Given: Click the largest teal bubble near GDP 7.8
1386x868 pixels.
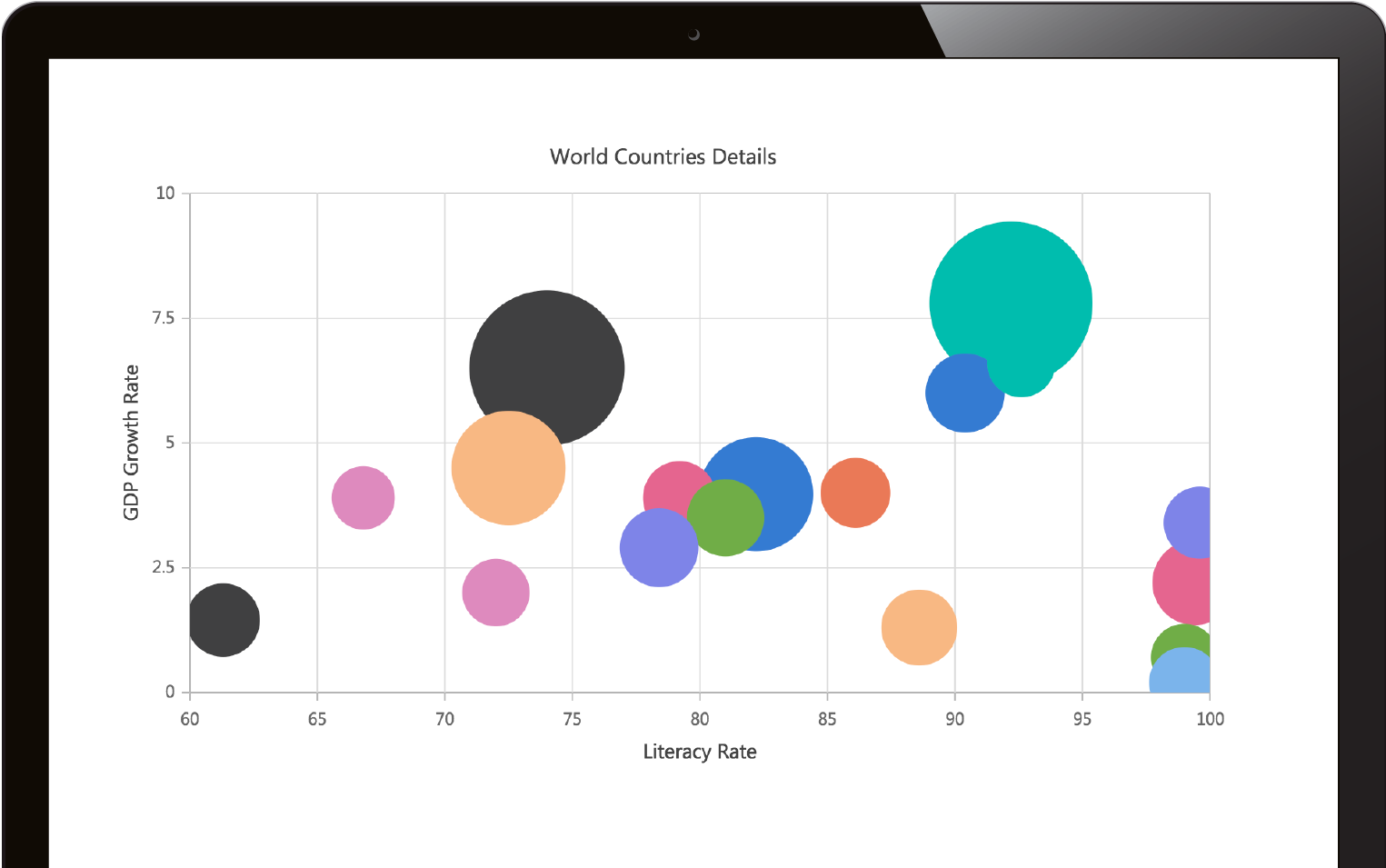Looking at the screenshot, I should pyautogui.click(x=1011, y=303).
